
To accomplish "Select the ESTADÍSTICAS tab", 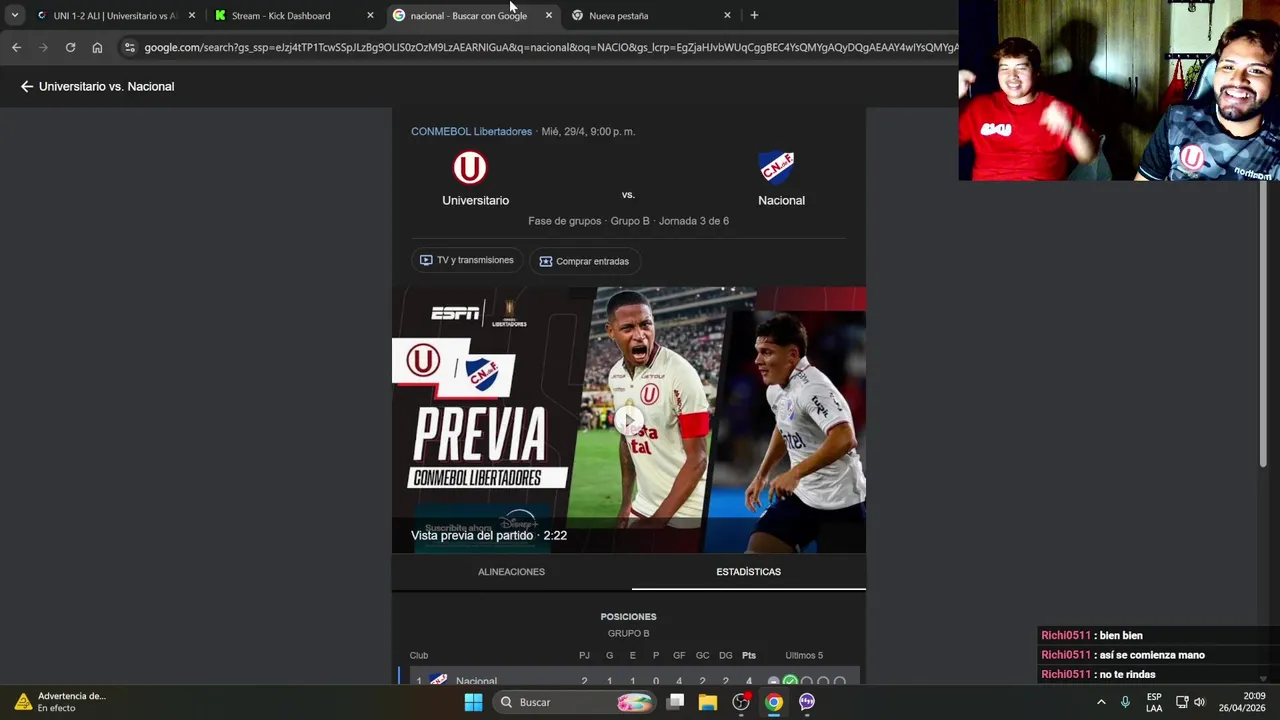I will (x=748, y=572).
